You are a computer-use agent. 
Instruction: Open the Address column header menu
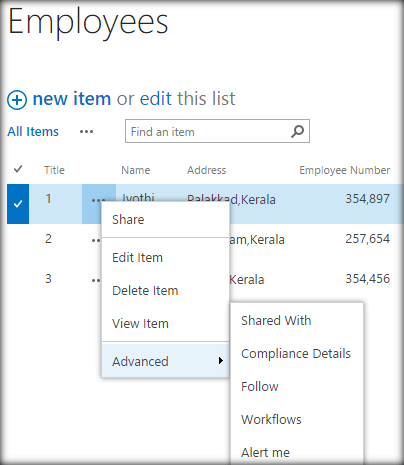[206, 170]
